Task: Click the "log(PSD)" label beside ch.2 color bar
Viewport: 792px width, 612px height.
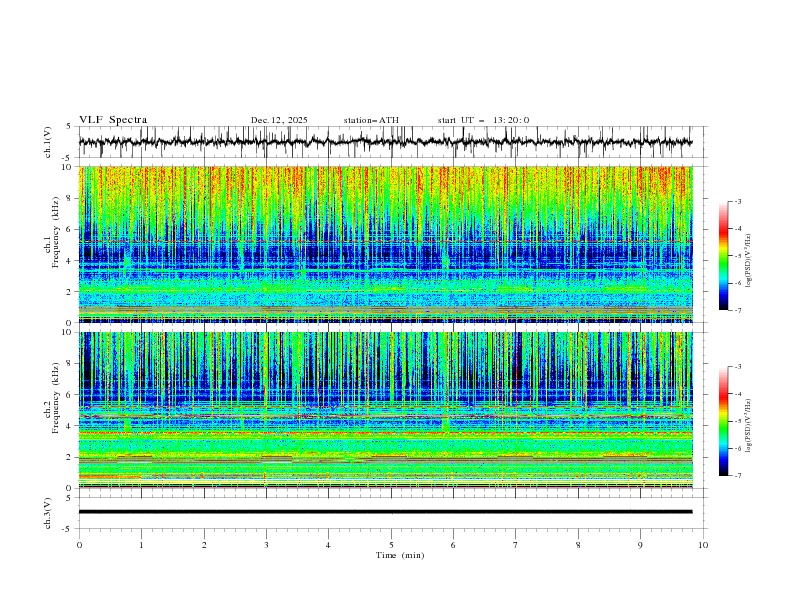Action: 749,425
